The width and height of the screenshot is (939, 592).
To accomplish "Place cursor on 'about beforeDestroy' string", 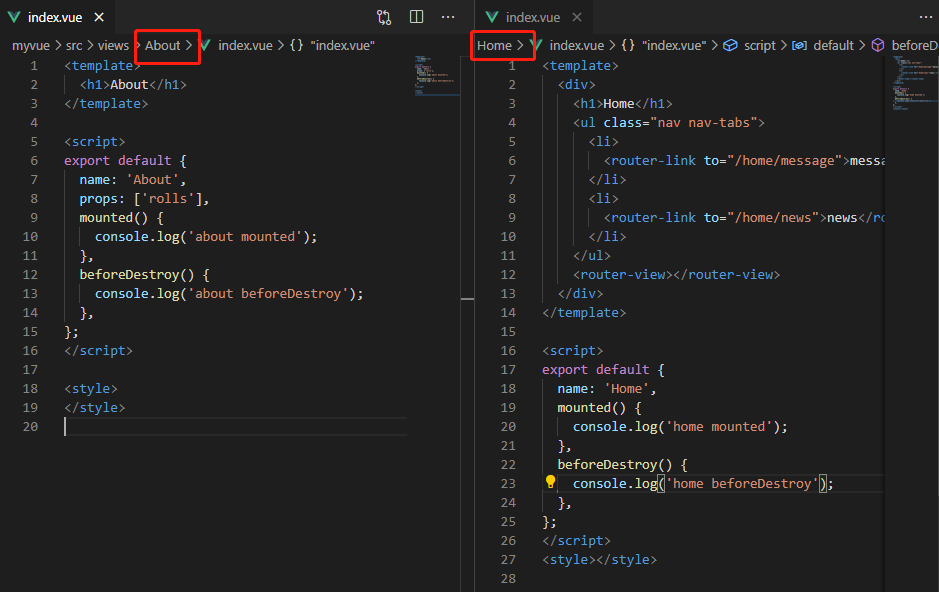I will [268, 293].
